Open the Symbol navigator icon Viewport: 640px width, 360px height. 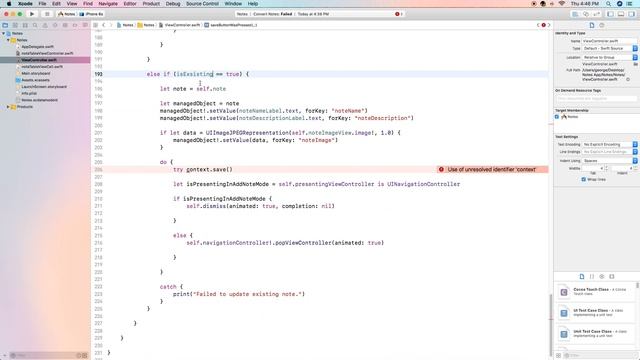pos(25,25)
